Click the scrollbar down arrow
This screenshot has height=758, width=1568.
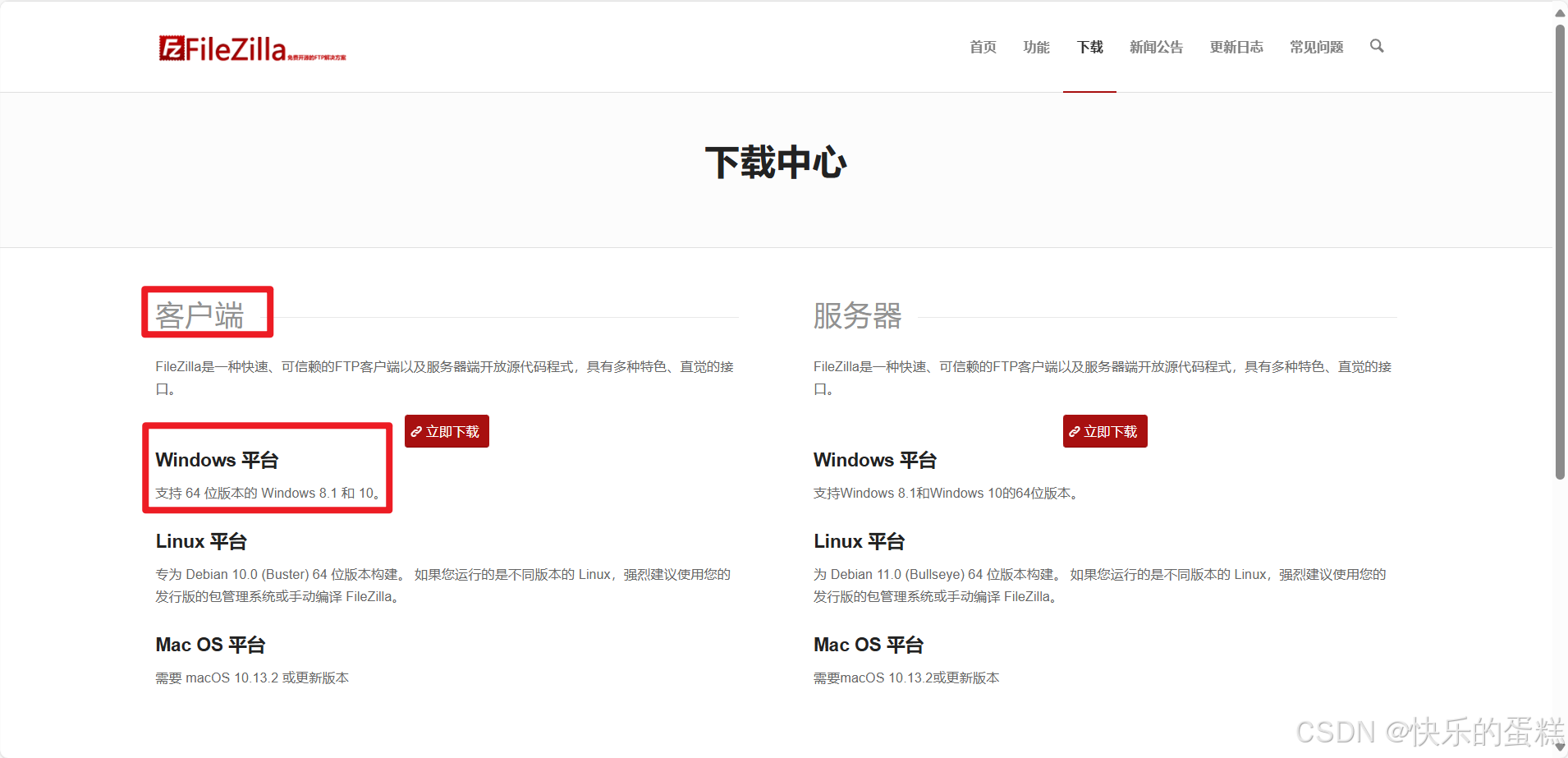tap(1560, 747)
